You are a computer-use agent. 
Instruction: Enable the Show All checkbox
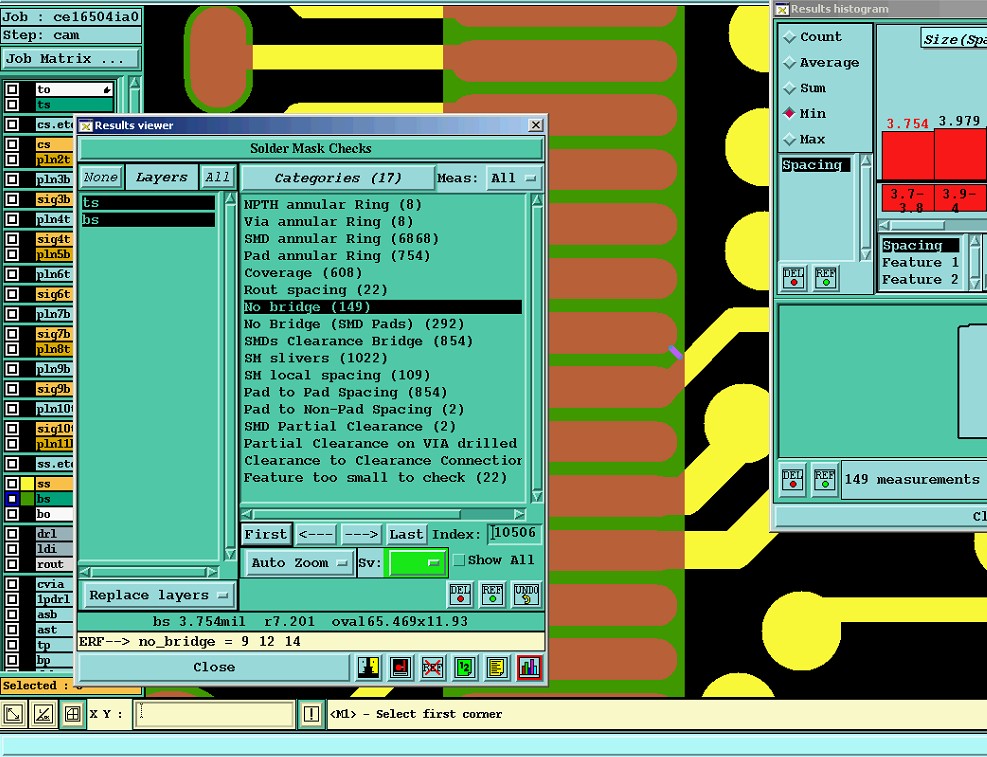pos(460,560)
